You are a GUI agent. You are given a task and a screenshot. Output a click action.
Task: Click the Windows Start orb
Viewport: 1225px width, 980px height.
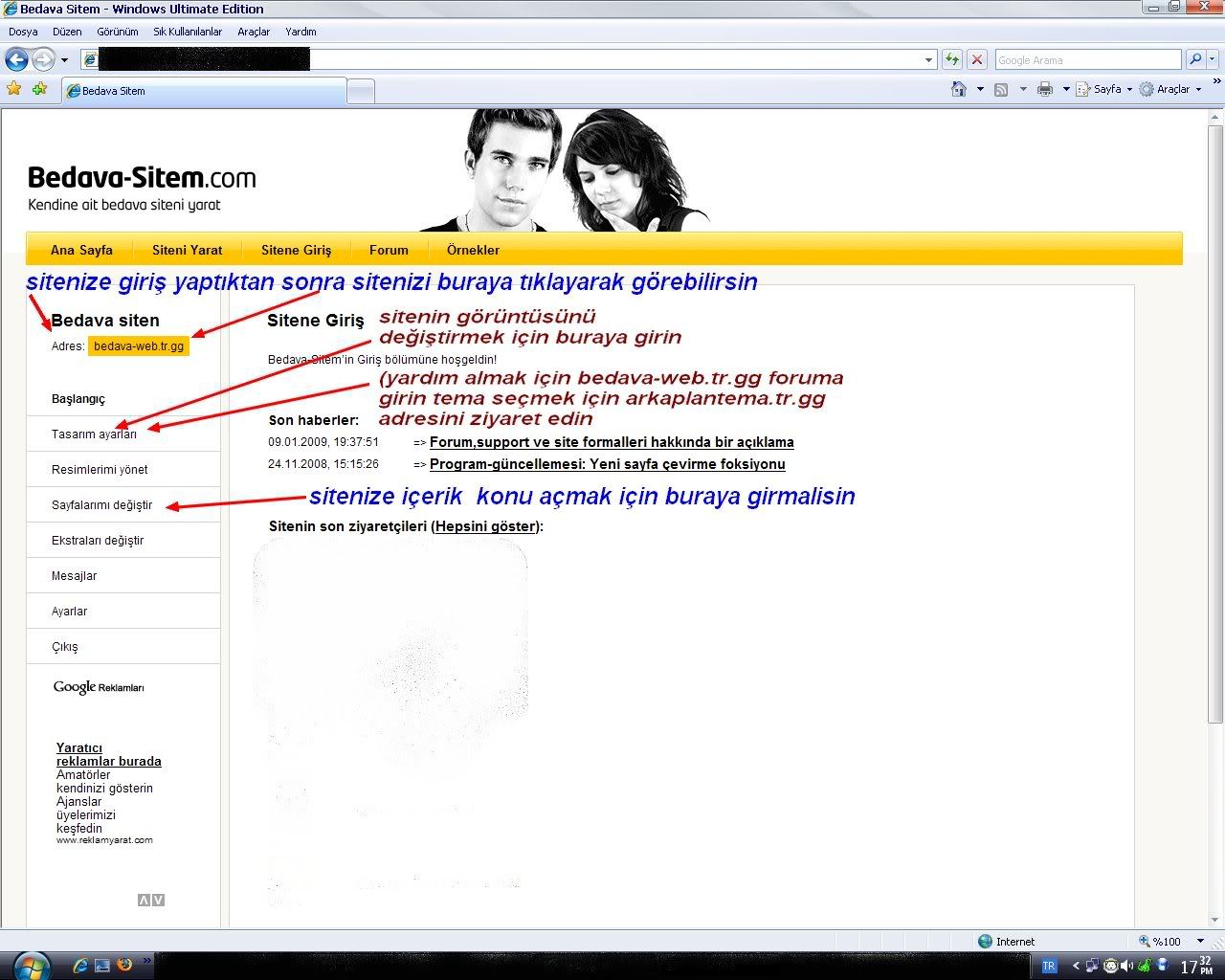coord(32,964)
